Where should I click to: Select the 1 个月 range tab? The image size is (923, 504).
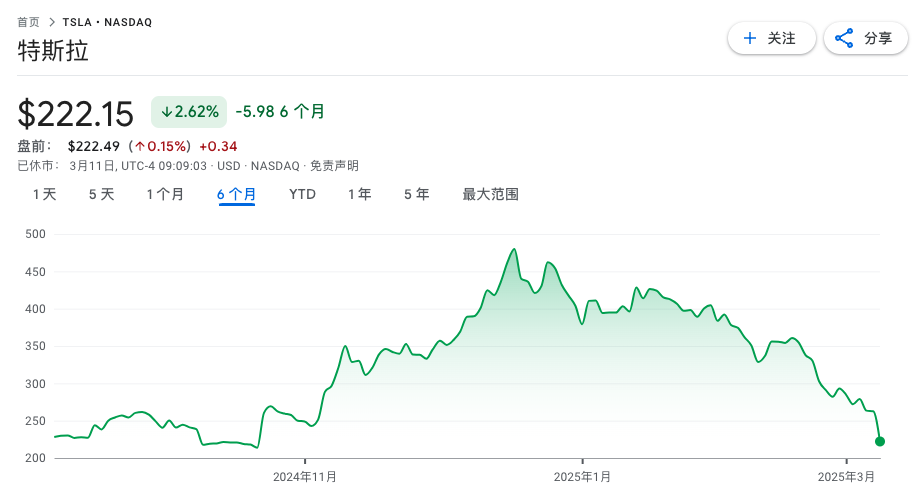coord(165,194)
